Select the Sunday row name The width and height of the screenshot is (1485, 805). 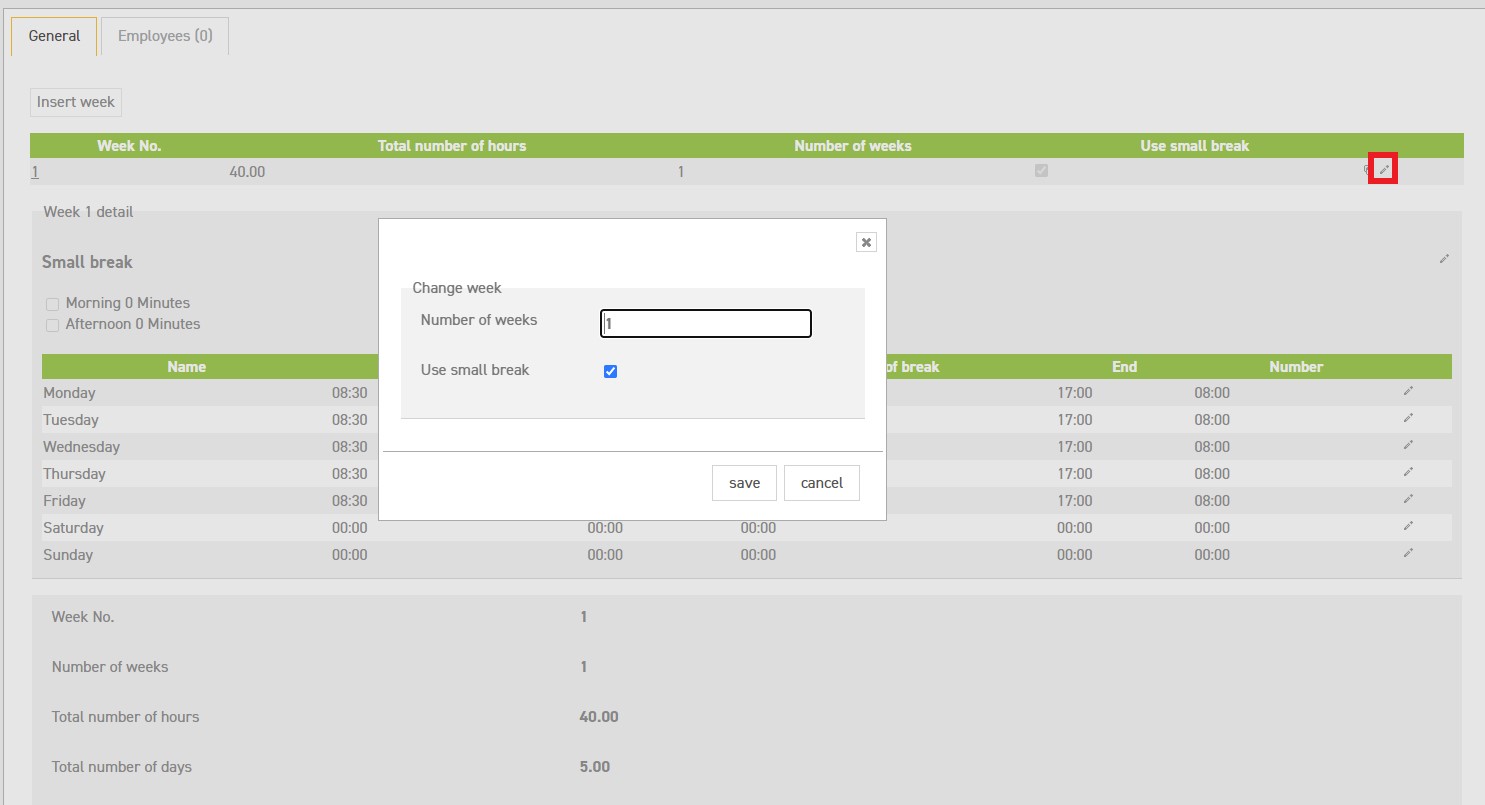(x=68, y=555)
